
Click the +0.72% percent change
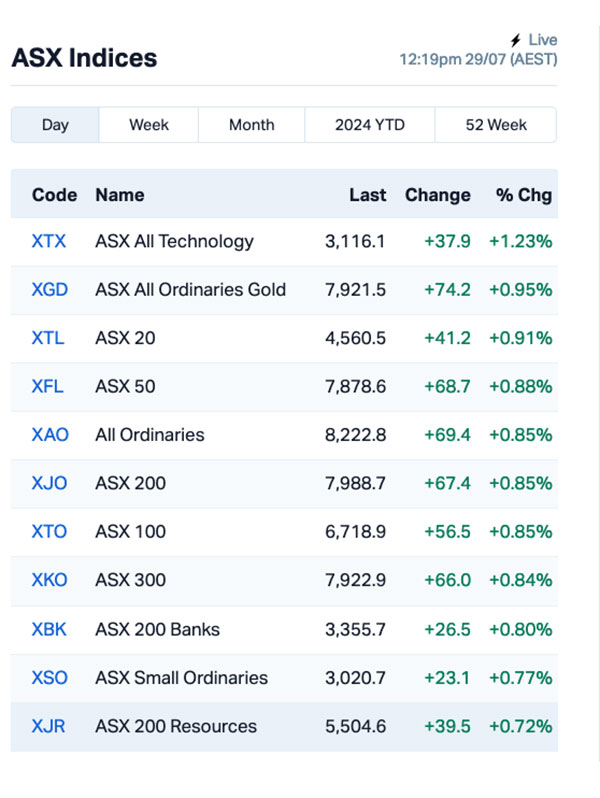tap(521, 726)
